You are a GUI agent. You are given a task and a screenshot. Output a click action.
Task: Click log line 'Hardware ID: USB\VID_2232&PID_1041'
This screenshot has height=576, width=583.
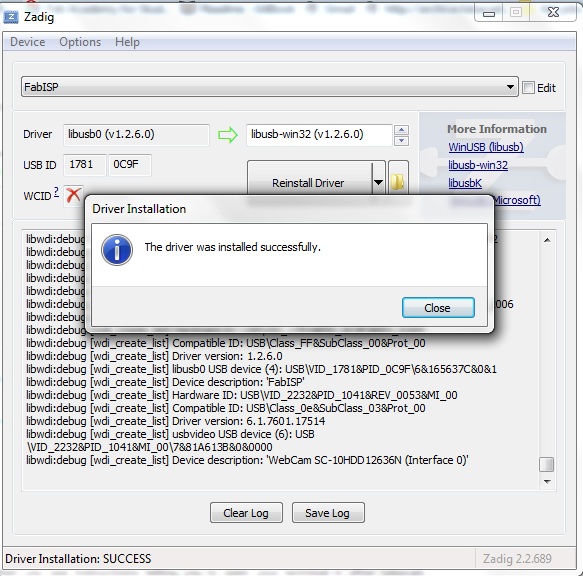point(242,395)
